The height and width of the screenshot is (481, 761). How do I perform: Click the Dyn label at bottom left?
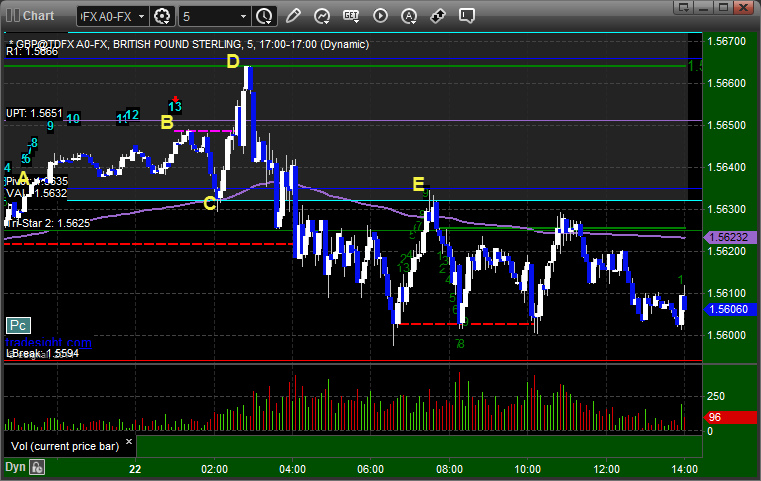pyautogui.click(x=15, y=467)
